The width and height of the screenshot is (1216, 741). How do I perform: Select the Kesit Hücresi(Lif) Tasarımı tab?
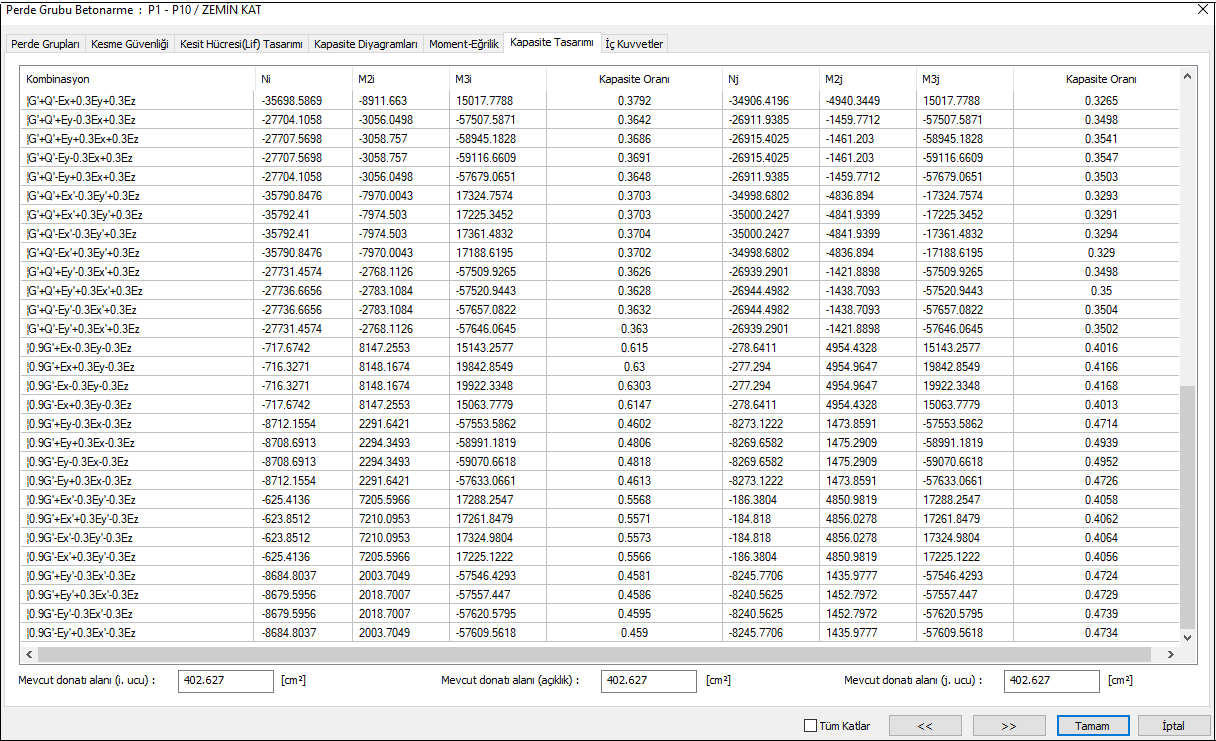point(241,44)
